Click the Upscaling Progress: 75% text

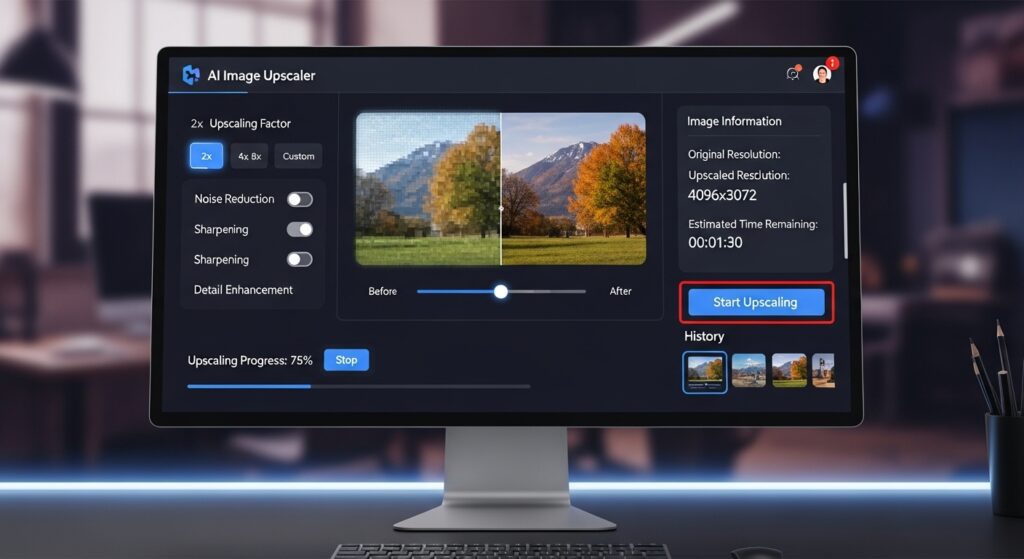(x=249, y=360)
